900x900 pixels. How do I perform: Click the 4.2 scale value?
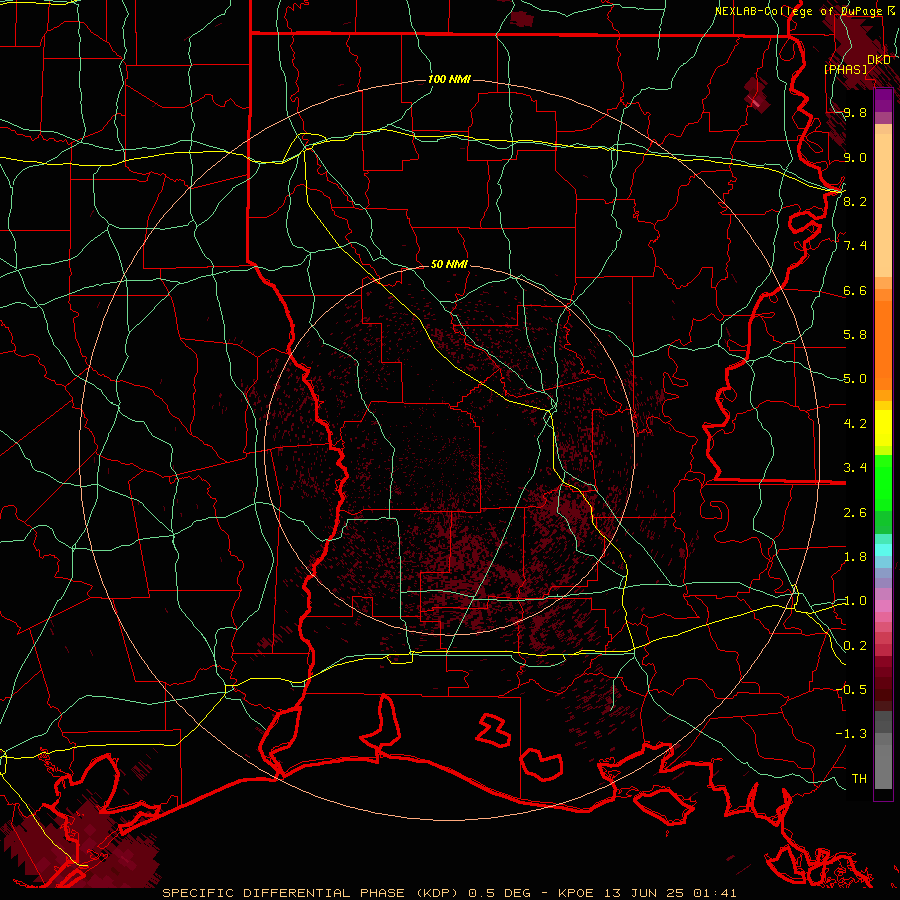(855, 424)
